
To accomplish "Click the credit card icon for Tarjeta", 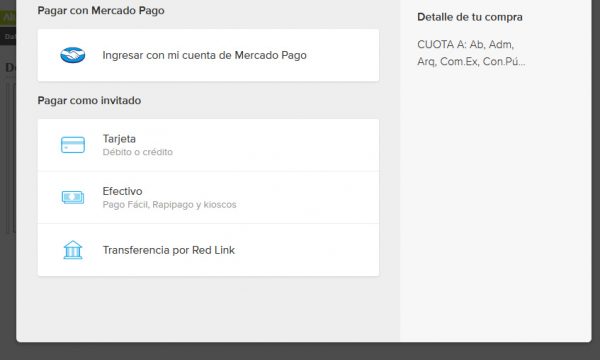I will (x=73, y=145).
